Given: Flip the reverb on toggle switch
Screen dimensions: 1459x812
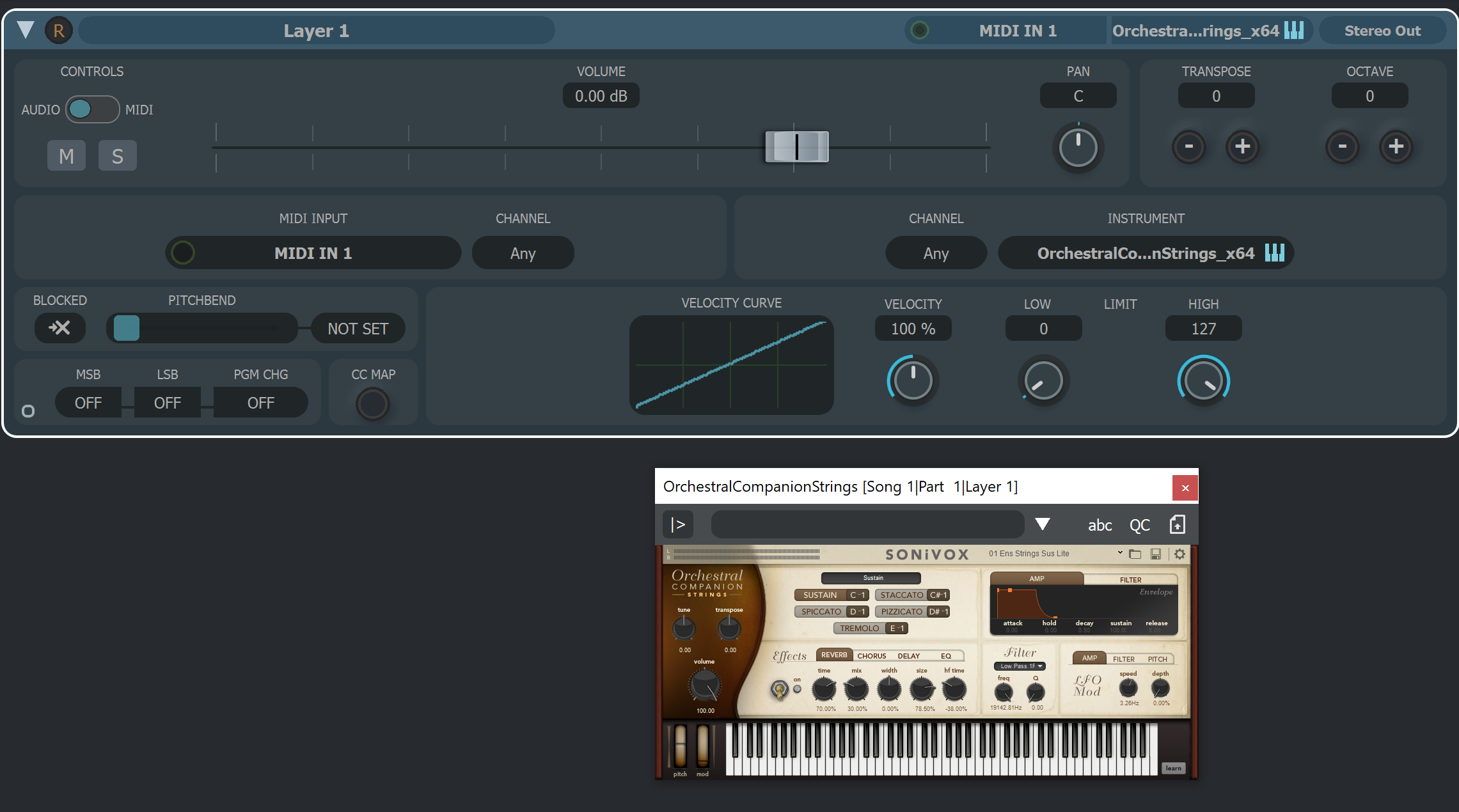Looking at the screenshot, I should (x=779, y=690).
